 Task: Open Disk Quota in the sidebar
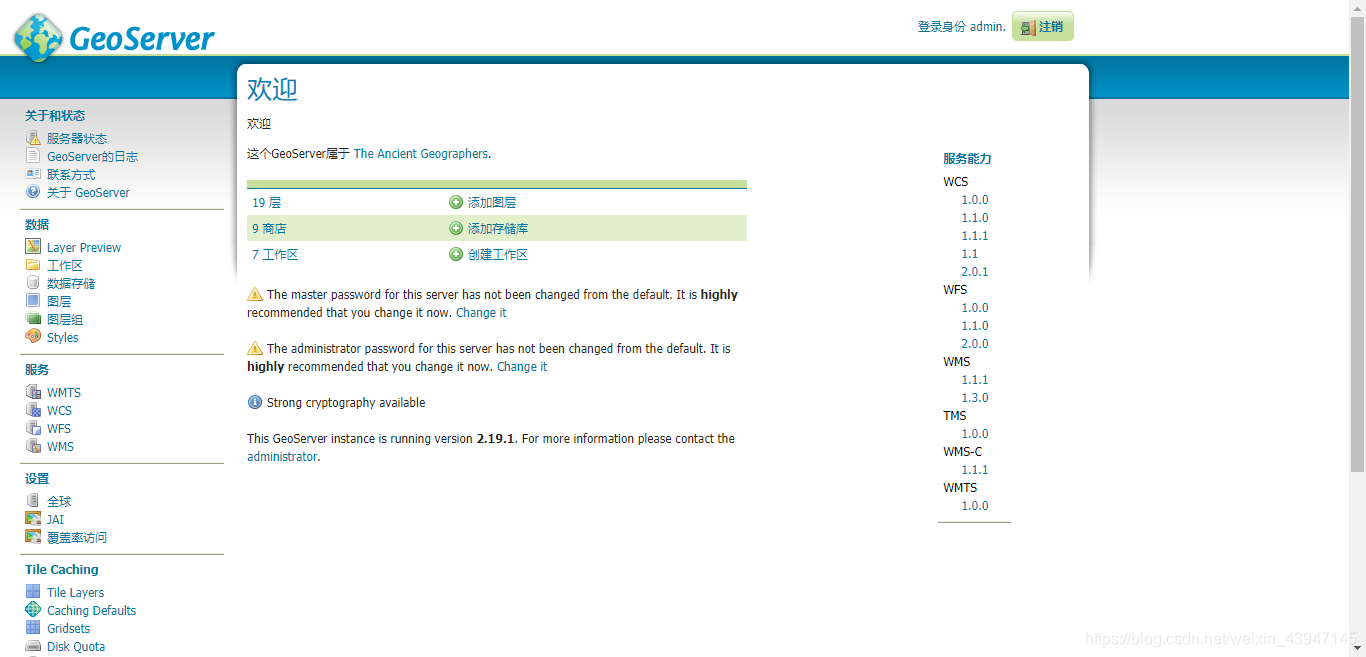pos(76,646)
